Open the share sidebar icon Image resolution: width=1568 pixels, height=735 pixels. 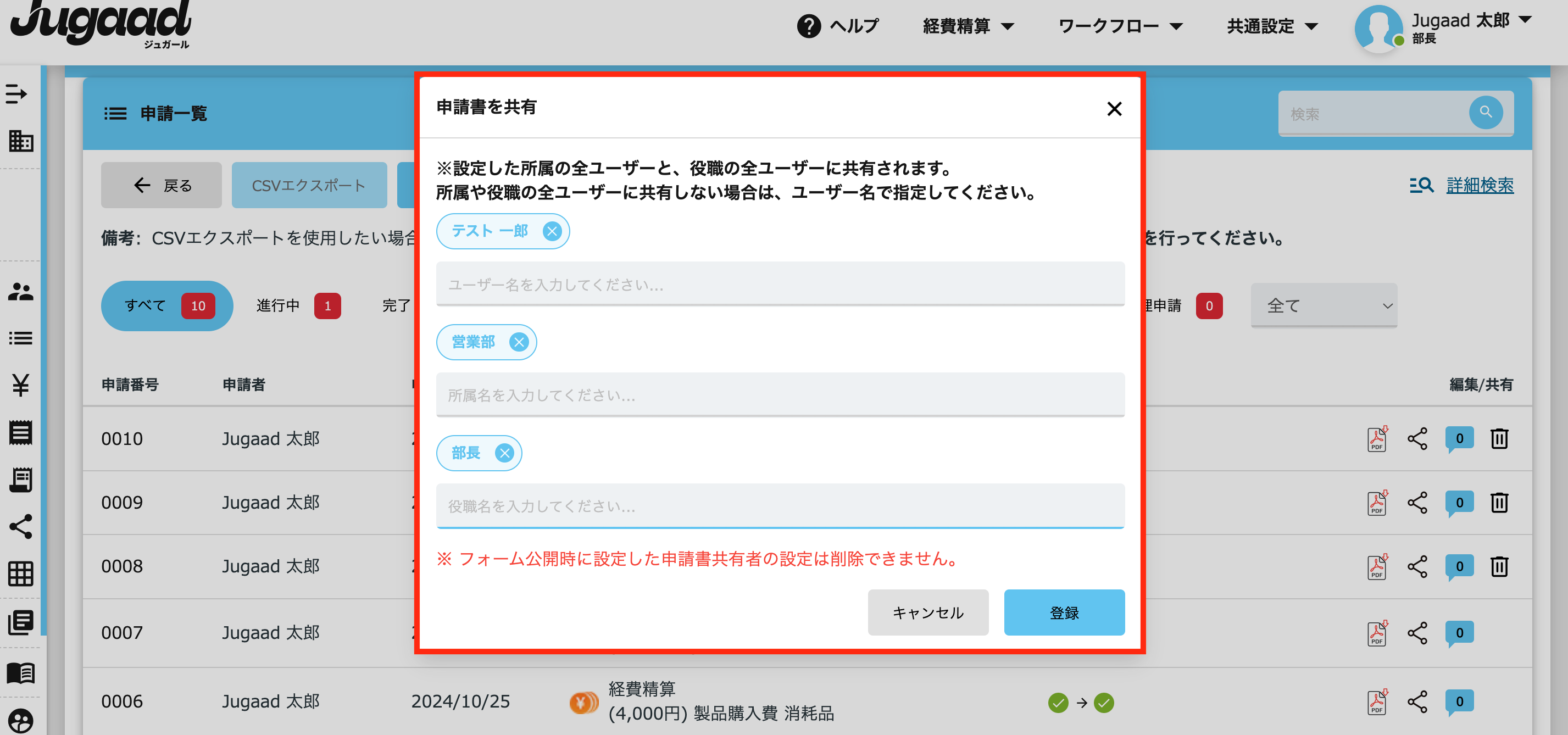point(21,526)
